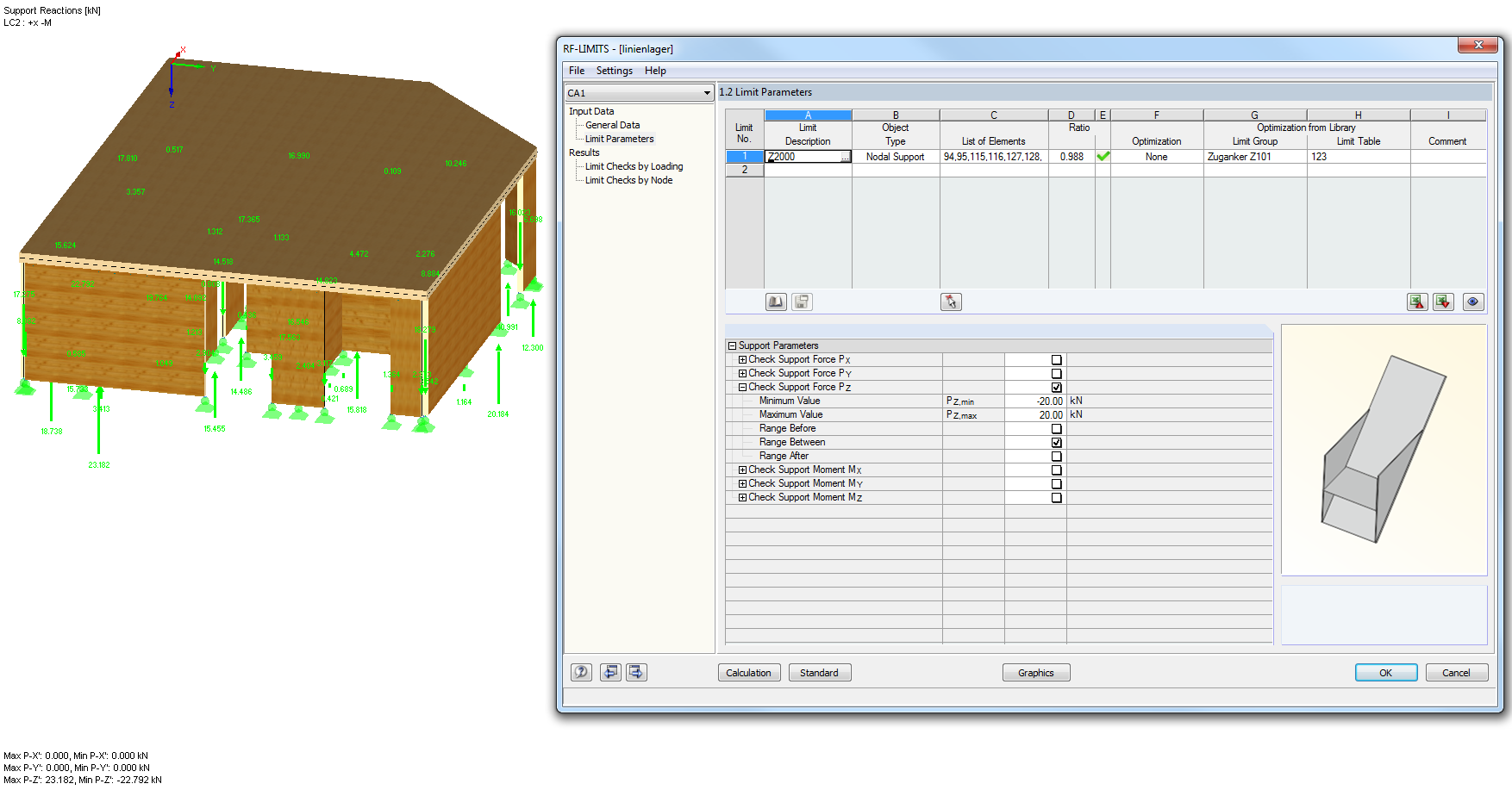Collapse the Support Parameters group
The height and width of the screenshot is (790, 1512).
click(x=732, y=346)
